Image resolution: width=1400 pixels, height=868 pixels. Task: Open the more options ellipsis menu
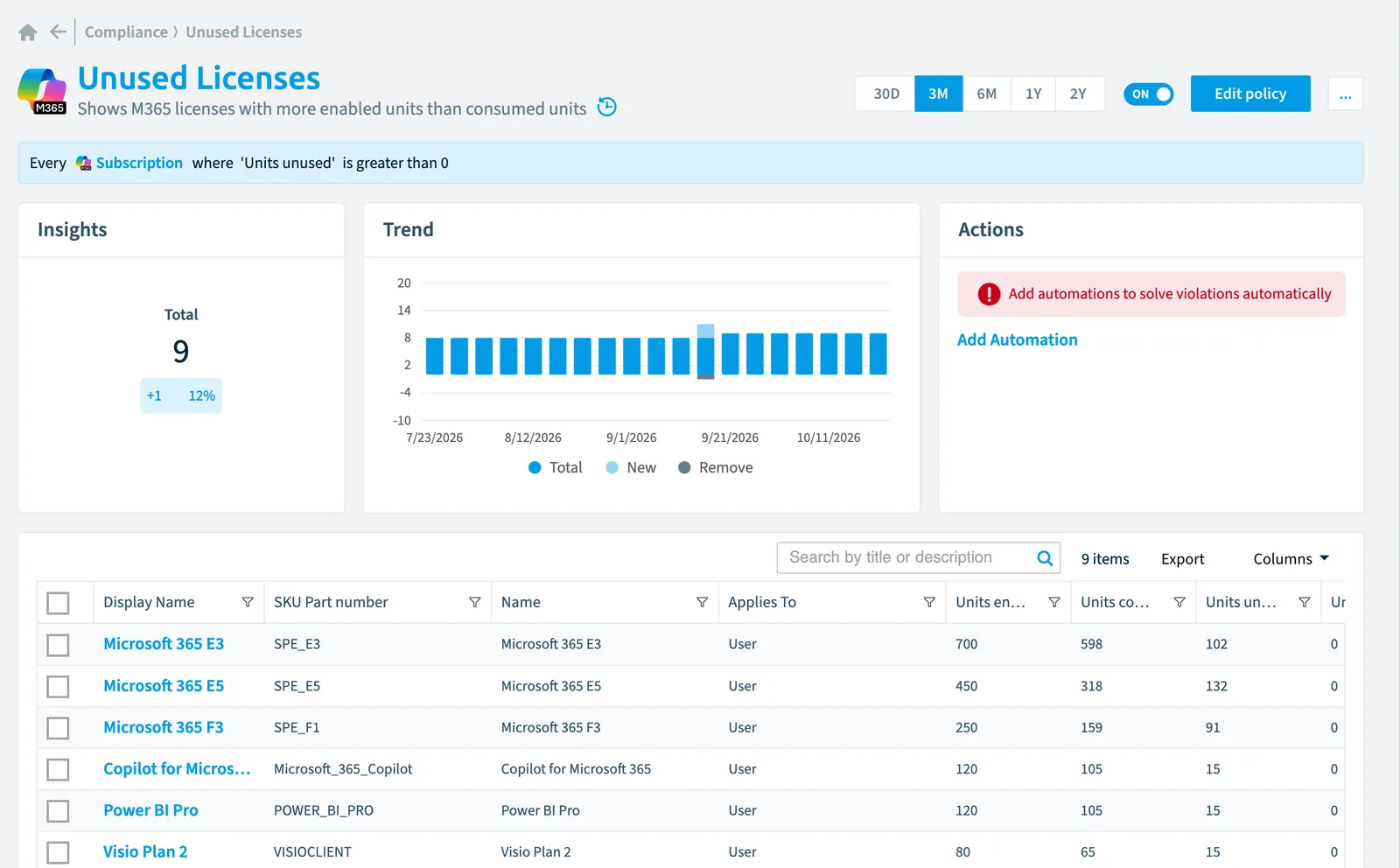(x=1346, y=94)
